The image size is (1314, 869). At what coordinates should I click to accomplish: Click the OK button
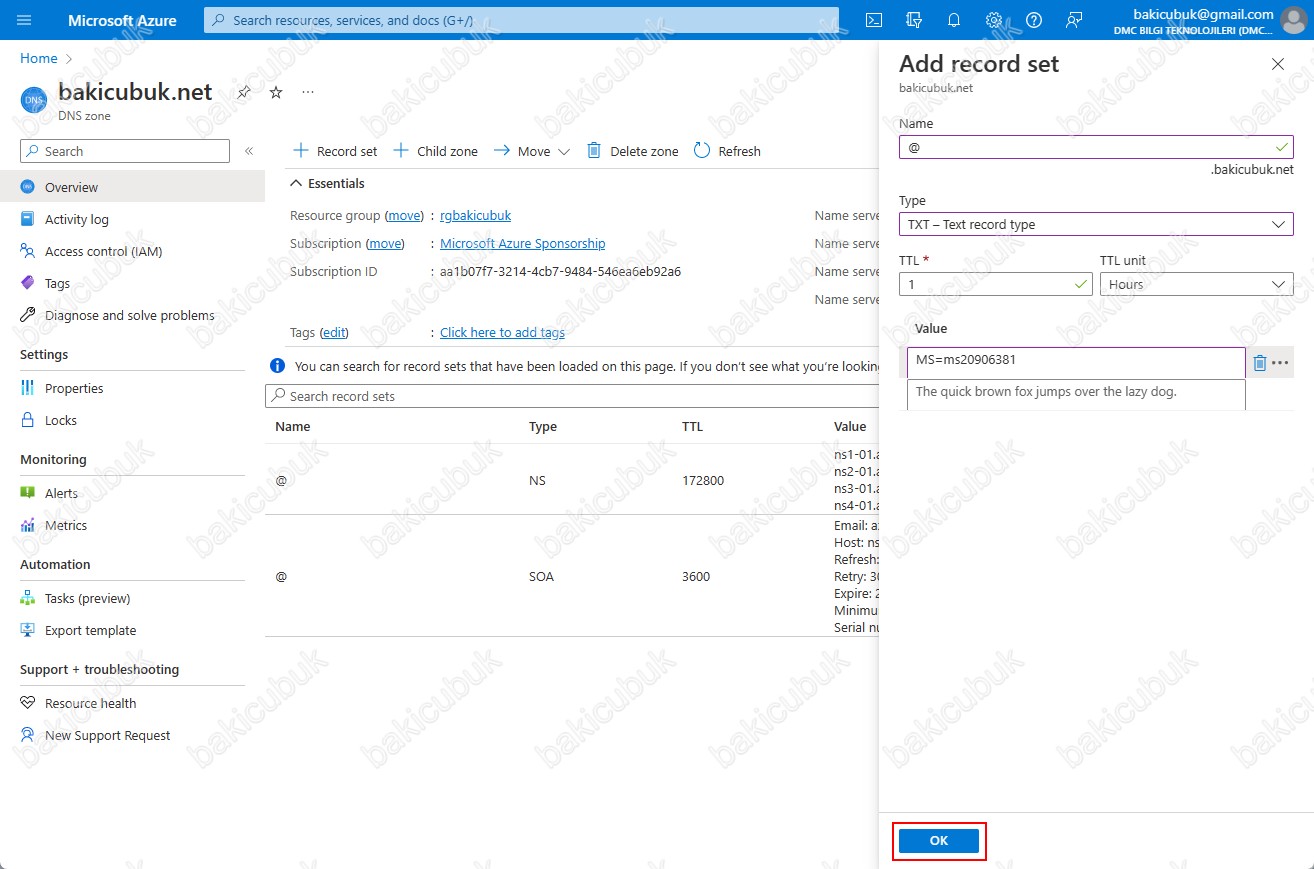[x=938, y=841]
